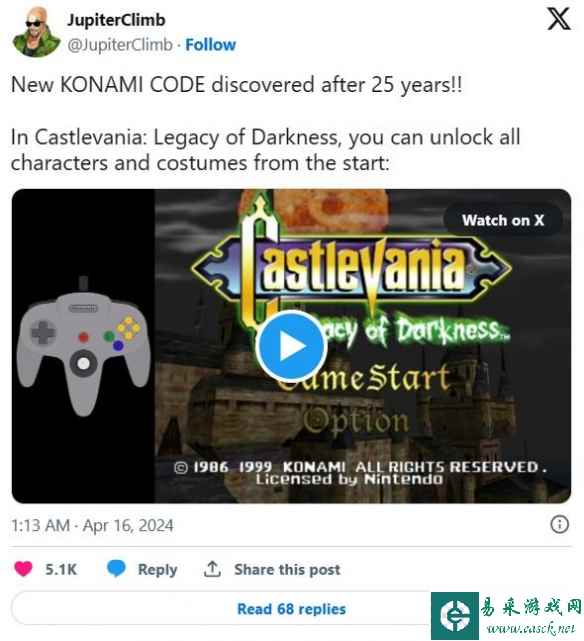Open the @JupiterClimb handle link
The height and width of the screenshot is (641, 584).
pyautogui.click(x=120, y=45)
